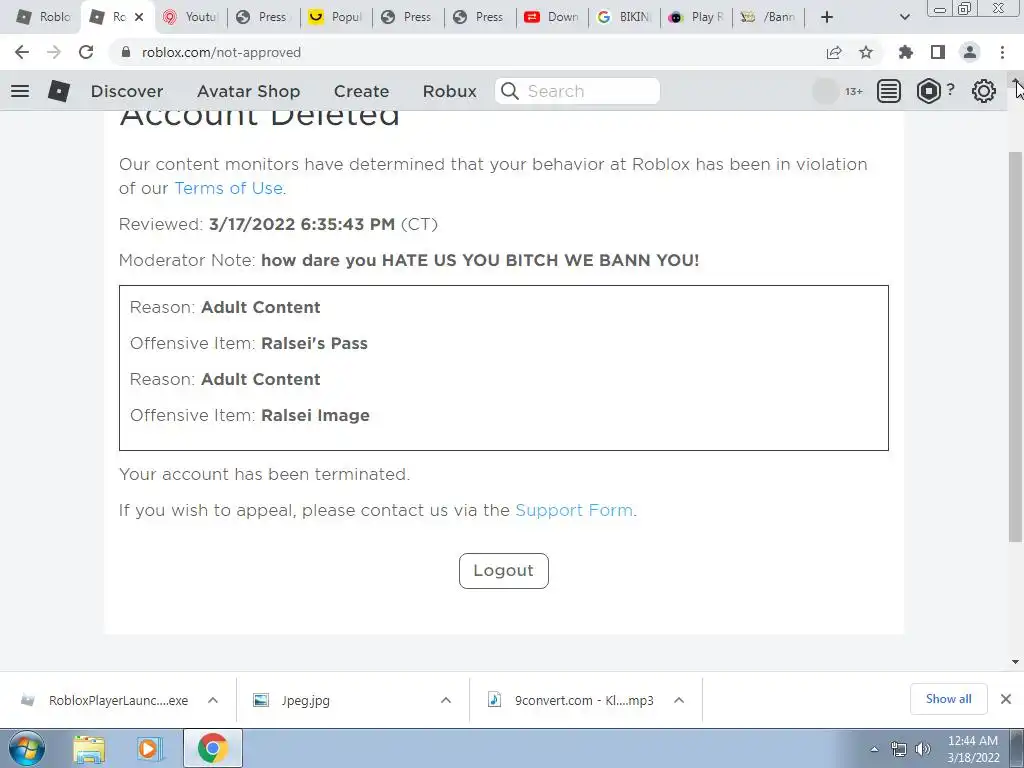Switch to the Popul tab
The width and height of the screenshot is (1024, 768).
336,17
